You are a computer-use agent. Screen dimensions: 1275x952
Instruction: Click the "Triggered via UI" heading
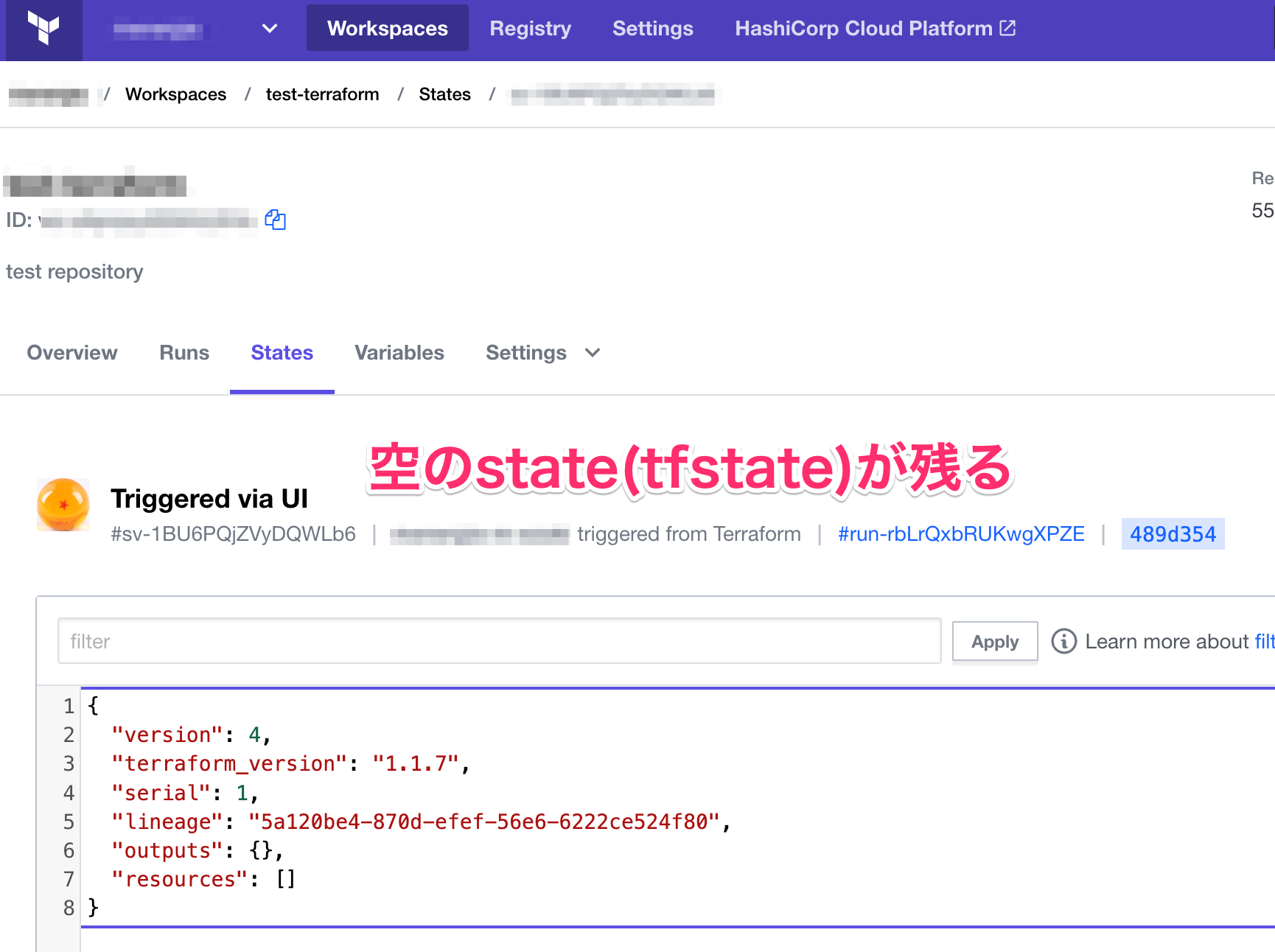[x=209, y=499]
